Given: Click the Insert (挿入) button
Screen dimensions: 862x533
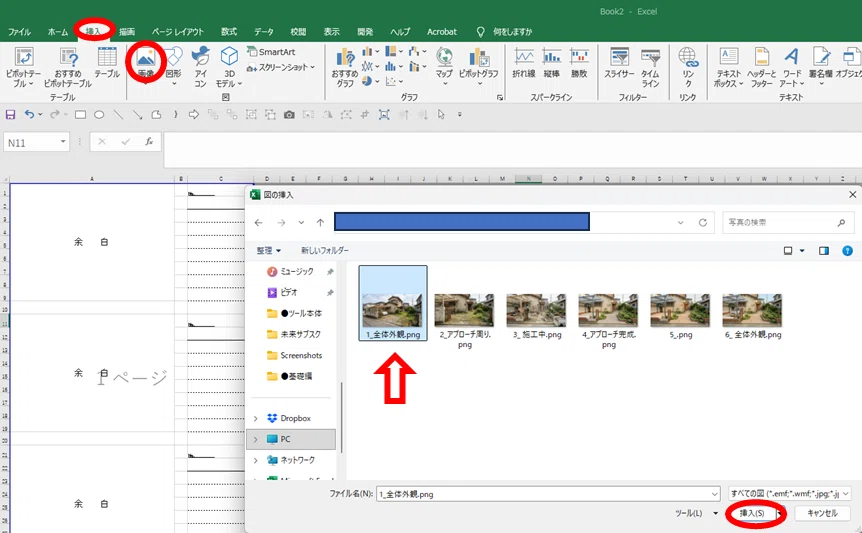Looking at the screenshot, I should [752, 513].
